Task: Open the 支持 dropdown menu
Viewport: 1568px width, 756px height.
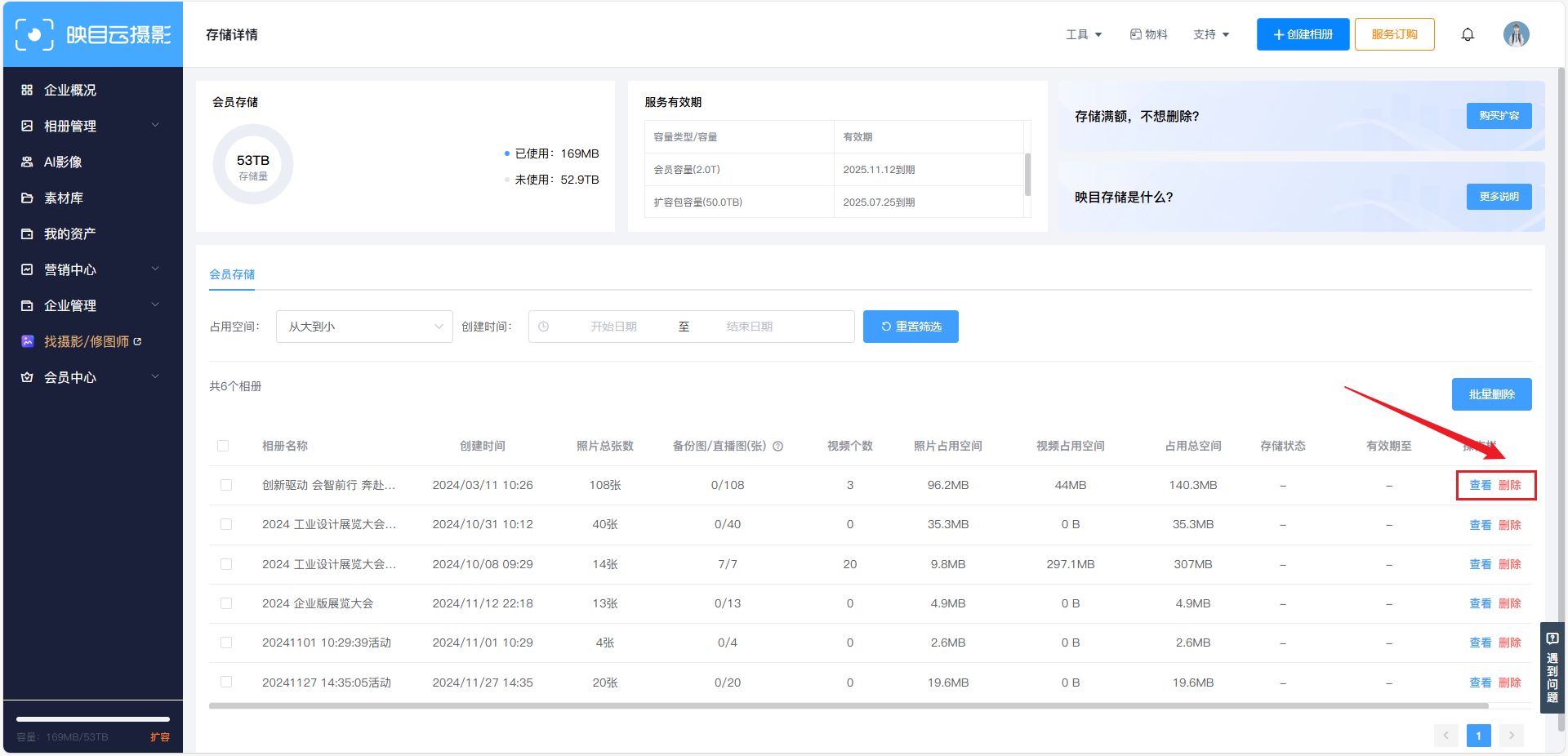Action: point(1211,34)
